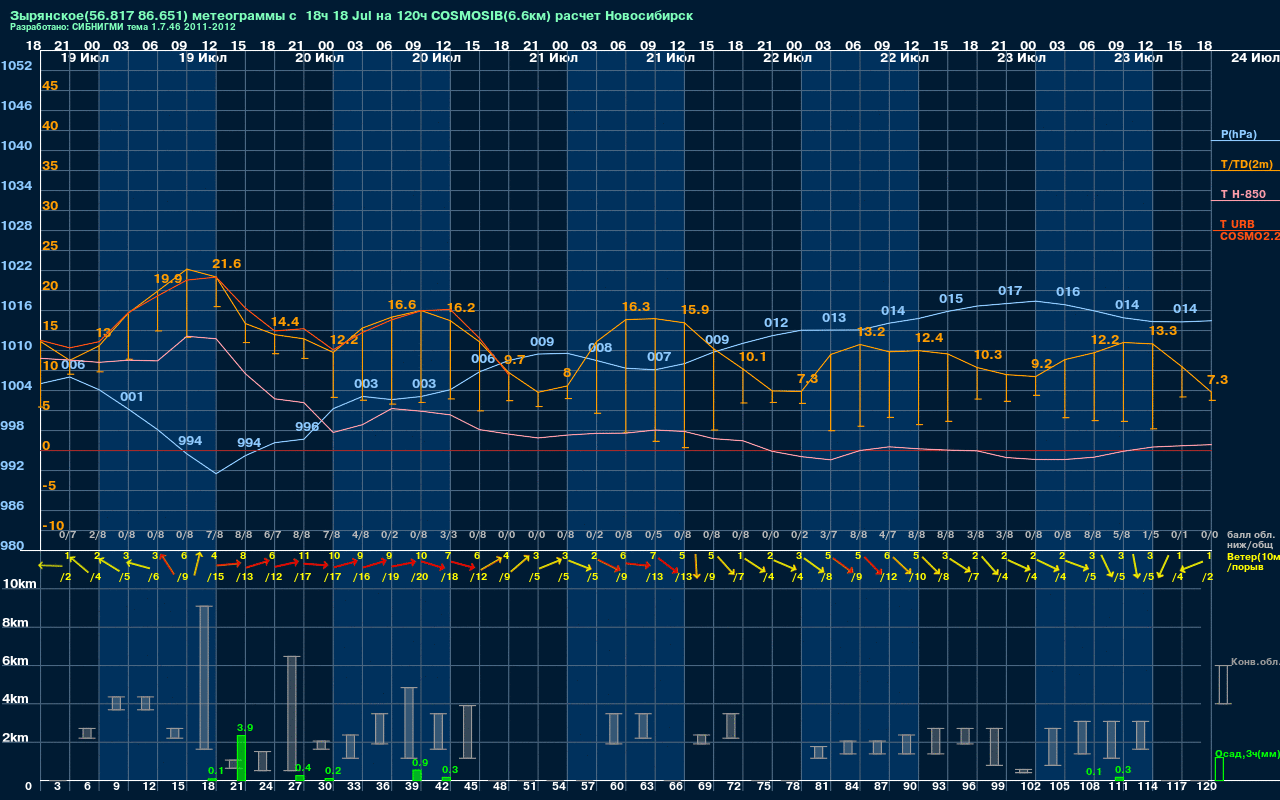
Task: Click the 1040 pressure axis value
Action: click(16, 146)
